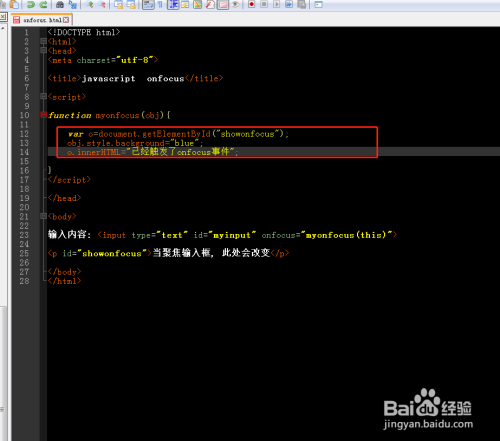Viewport: 500px width, 441px height.
Task: Click the obj.style.background="blue" line
Action: 135,143
